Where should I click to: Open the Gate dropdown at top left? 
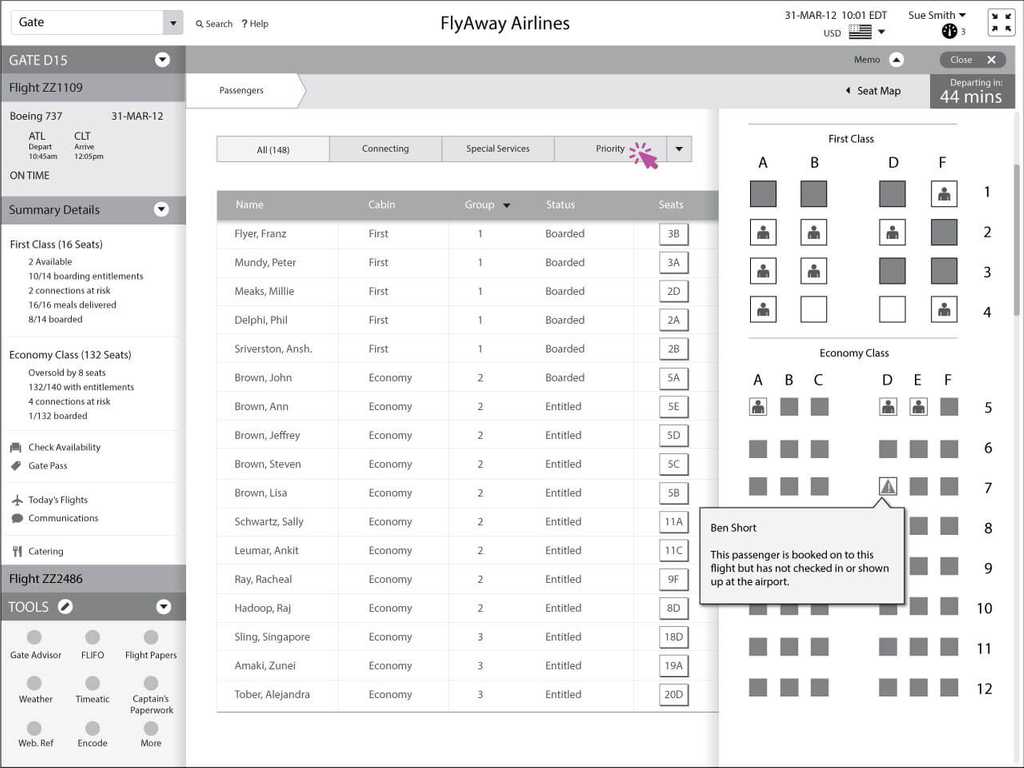pos(172,23)
